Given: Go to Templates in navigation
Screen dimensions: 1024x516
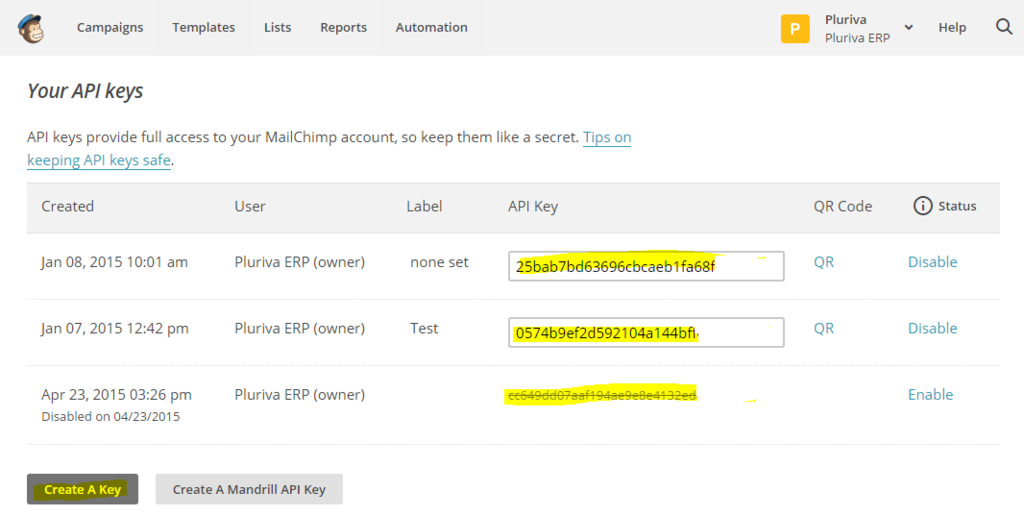Looking at the screenshot, I should (203, 28).
